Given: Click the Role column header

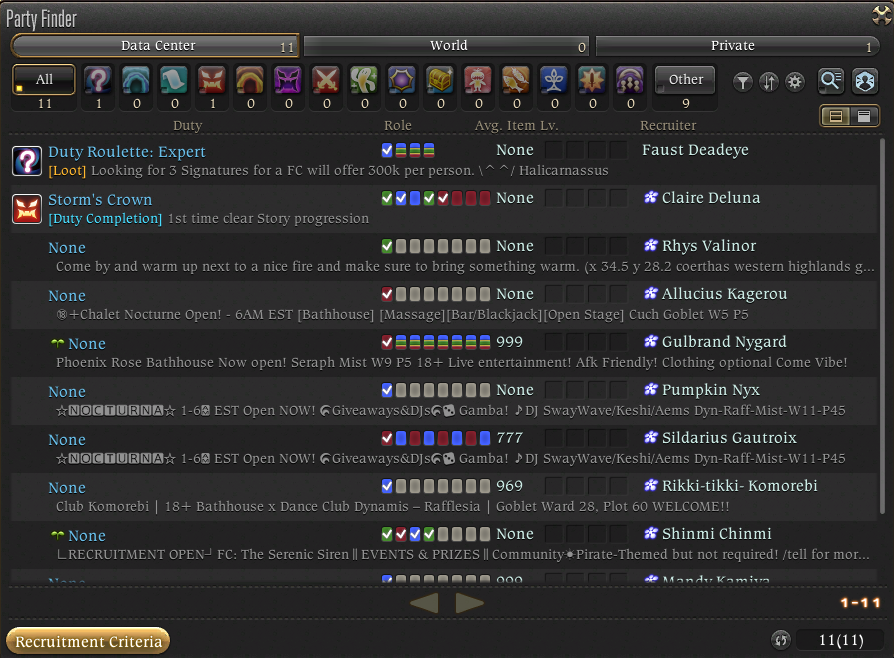Looking at the screenshot, I should pyautogui.click(x=397, y=125).
